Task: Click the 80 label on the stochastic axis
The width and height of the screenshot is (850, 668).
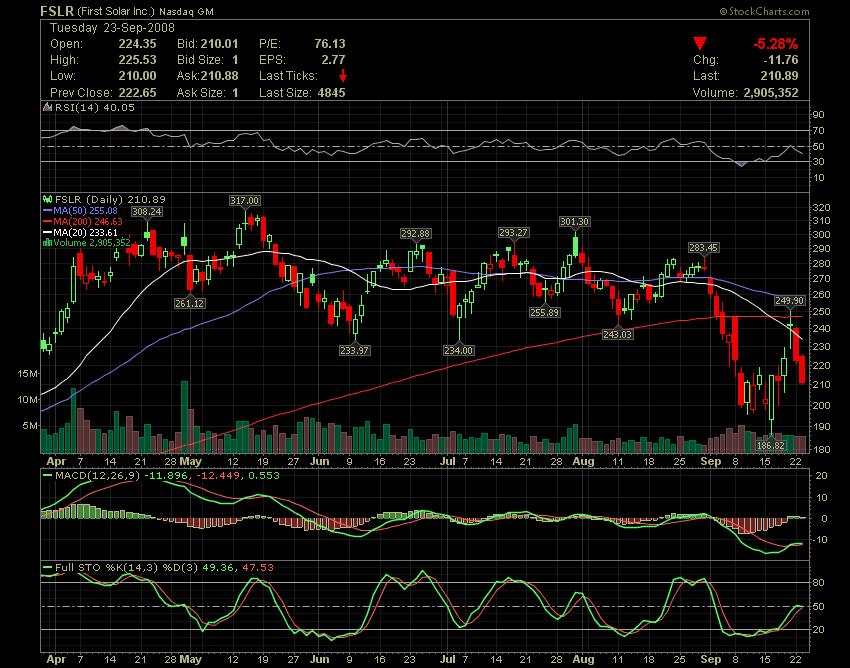Action: click(819, 583)
